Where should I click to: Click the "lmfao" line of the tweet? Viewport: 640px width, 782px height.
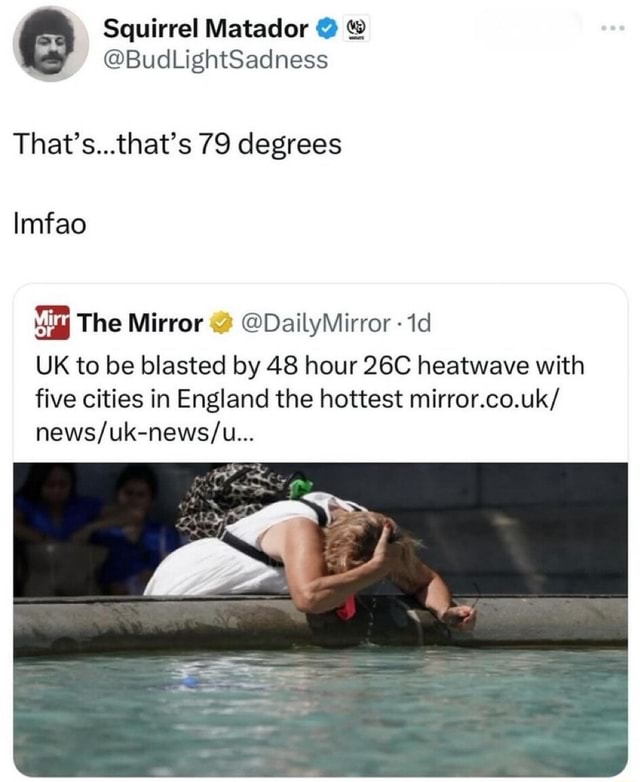coord(50,224)
